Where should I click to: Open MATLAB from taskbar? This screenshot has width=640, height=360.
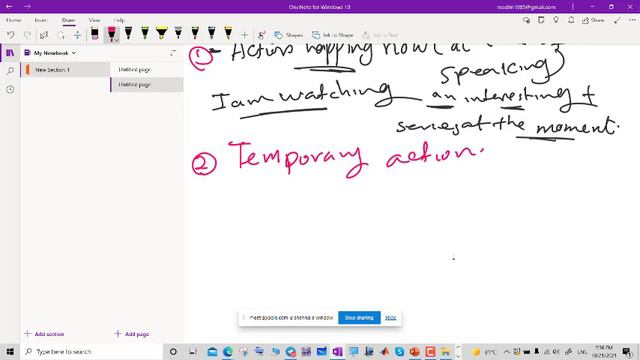coord(384,351)
